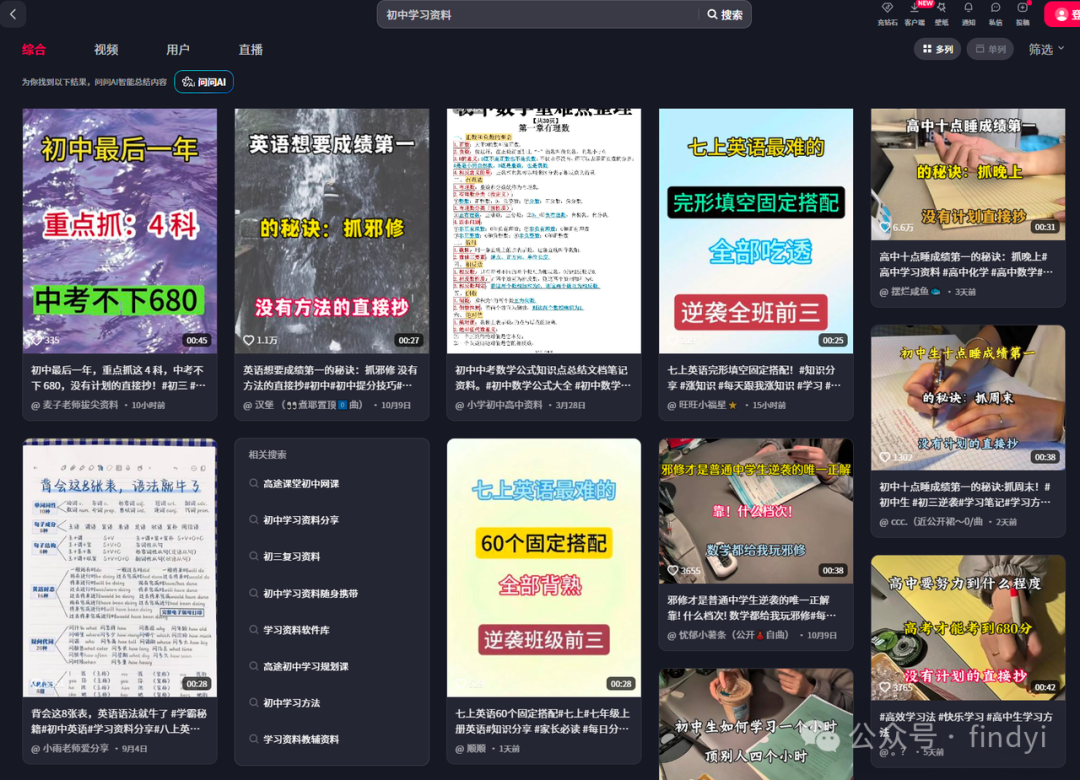
Task: Switch to the 视频 tab
Action: (106, 50)
